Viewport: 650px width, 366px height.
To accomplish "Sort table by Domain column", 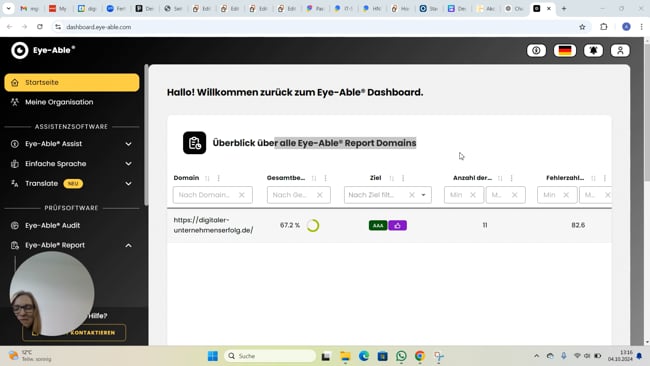I will tap(207, 178).
